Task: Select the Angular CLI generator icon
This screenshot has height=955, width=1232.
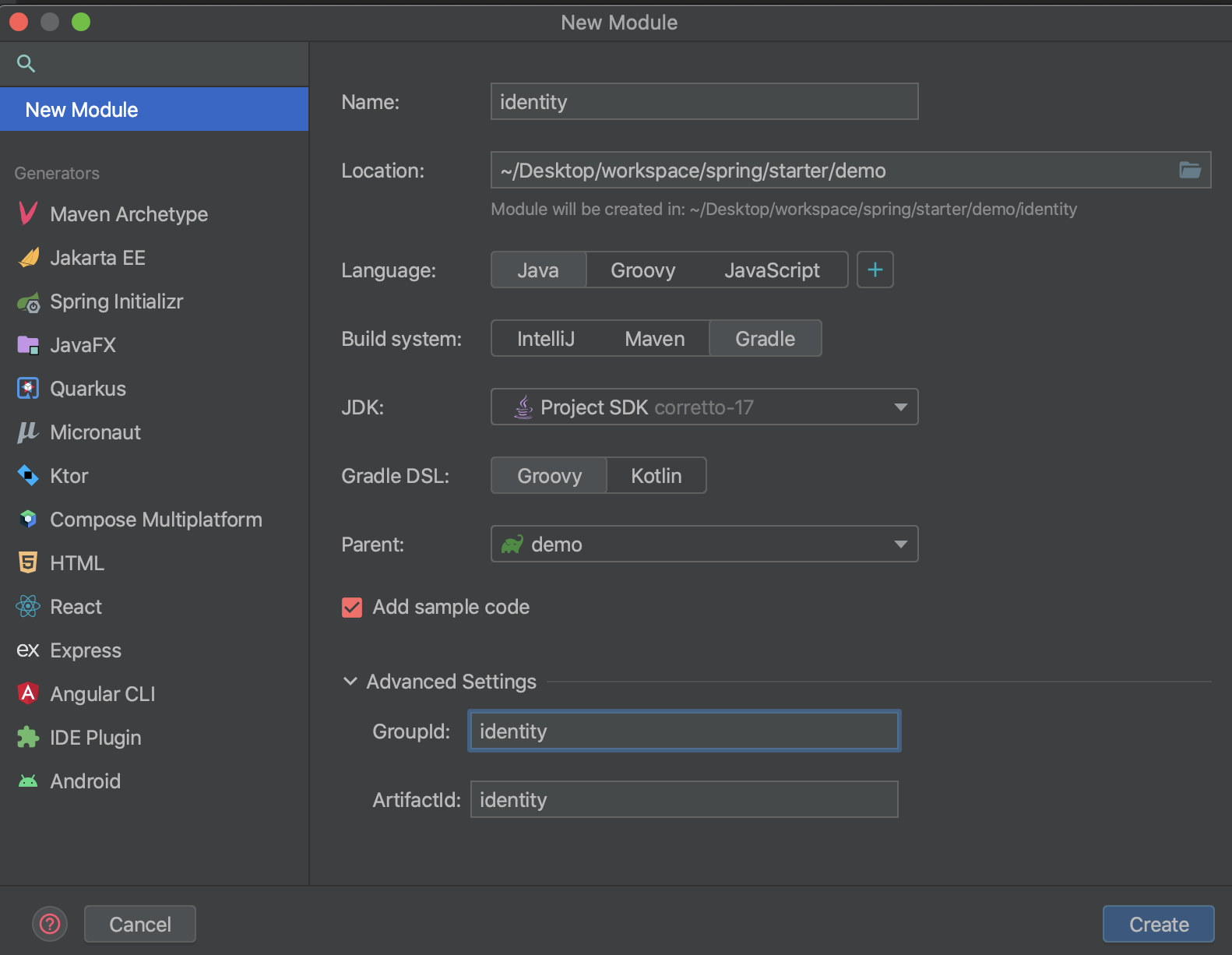Action: (x=28, y=693)
